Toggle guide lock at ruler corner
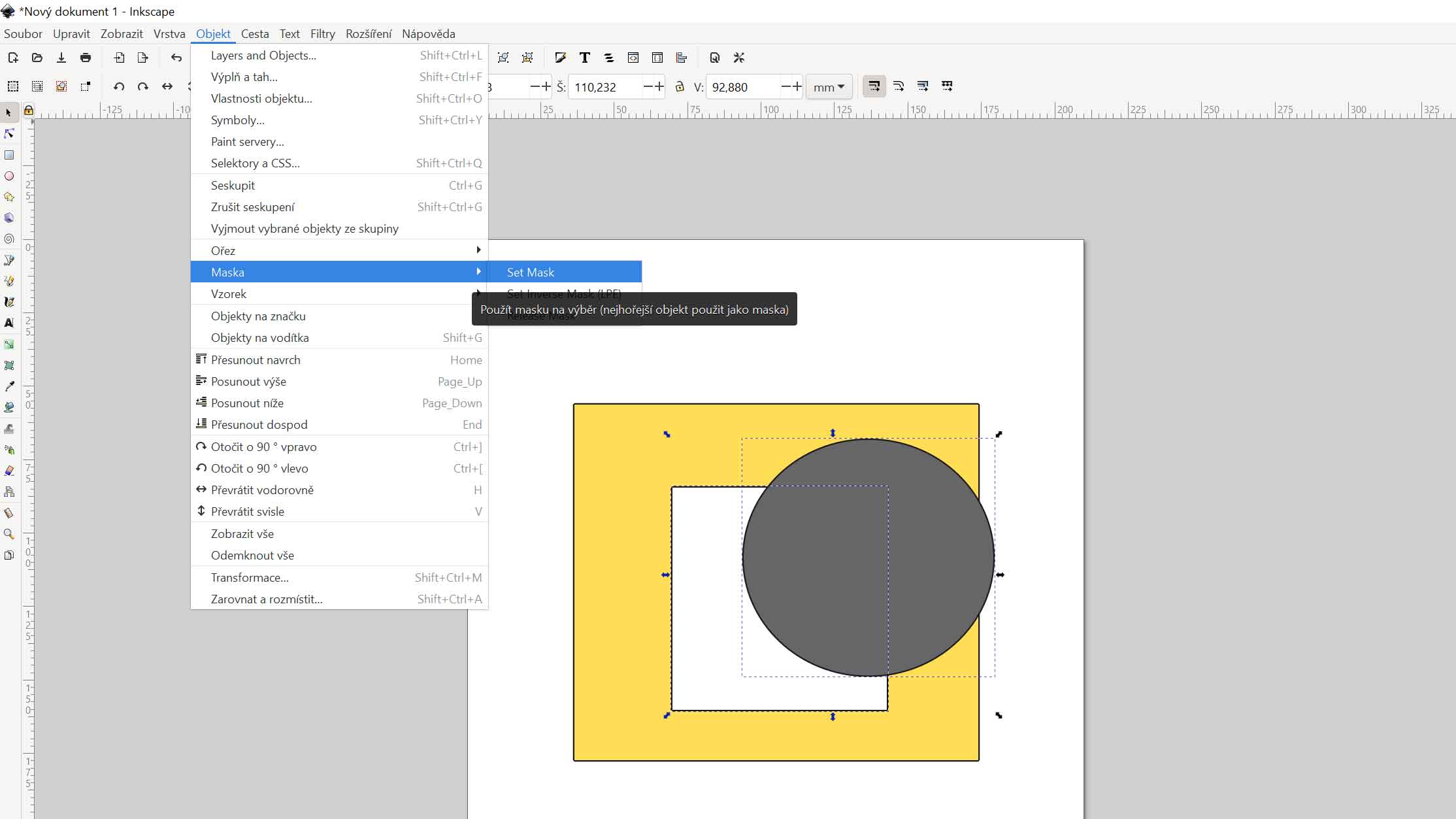The height and width of the screenshot is (819, 1456). pyautogui.click(x=29, y=110)
